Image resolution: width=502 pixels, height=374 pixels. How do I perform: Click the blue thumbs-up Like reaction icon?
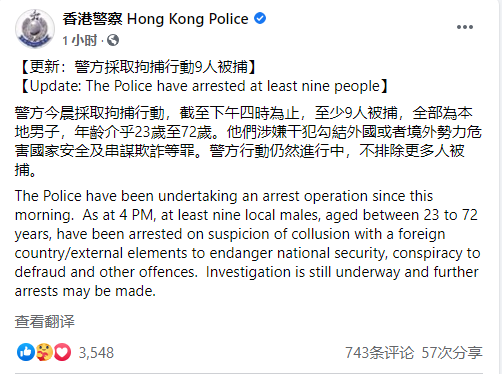26,352
